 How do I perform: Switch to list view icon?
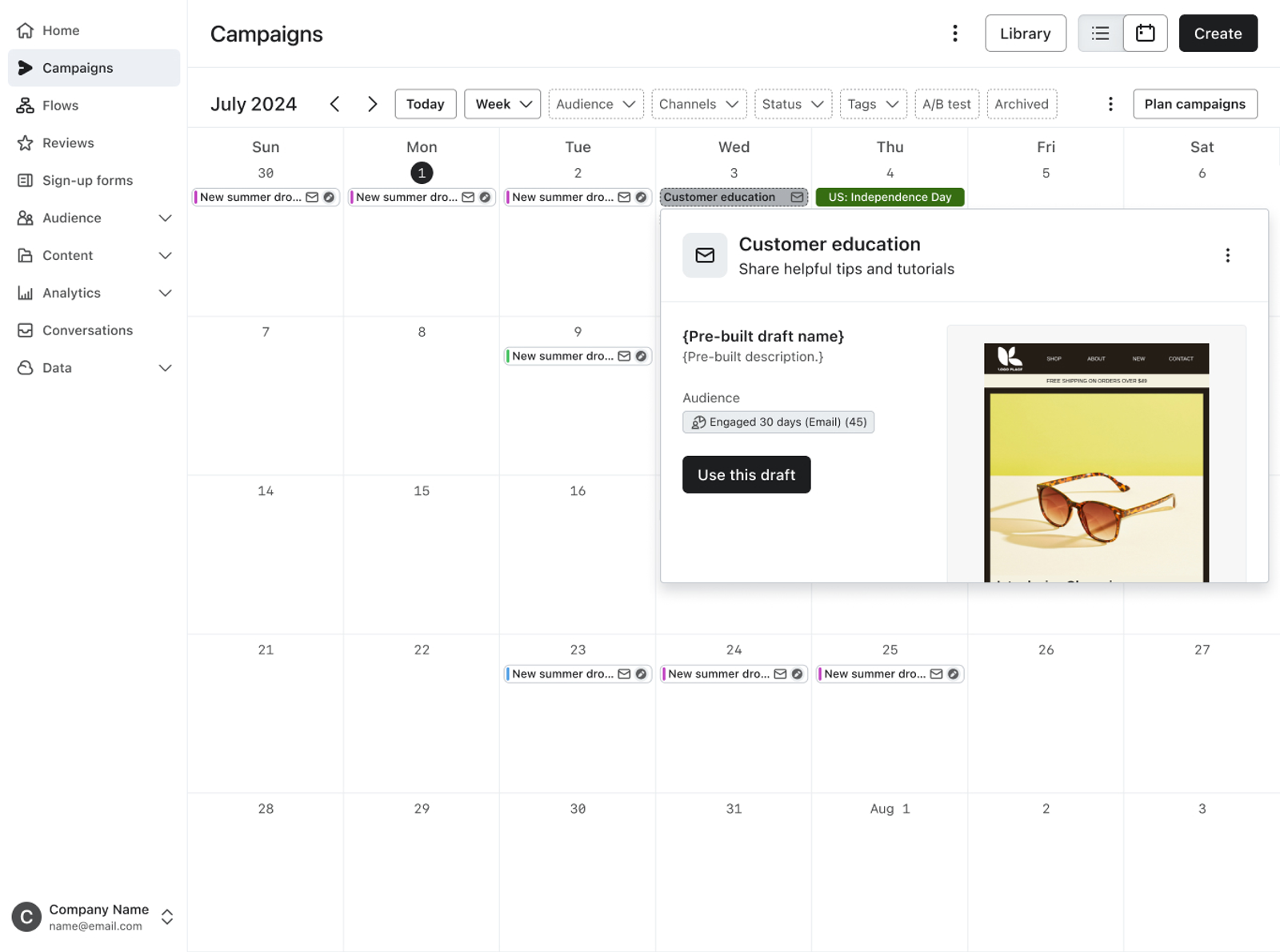coord(1100,34)
